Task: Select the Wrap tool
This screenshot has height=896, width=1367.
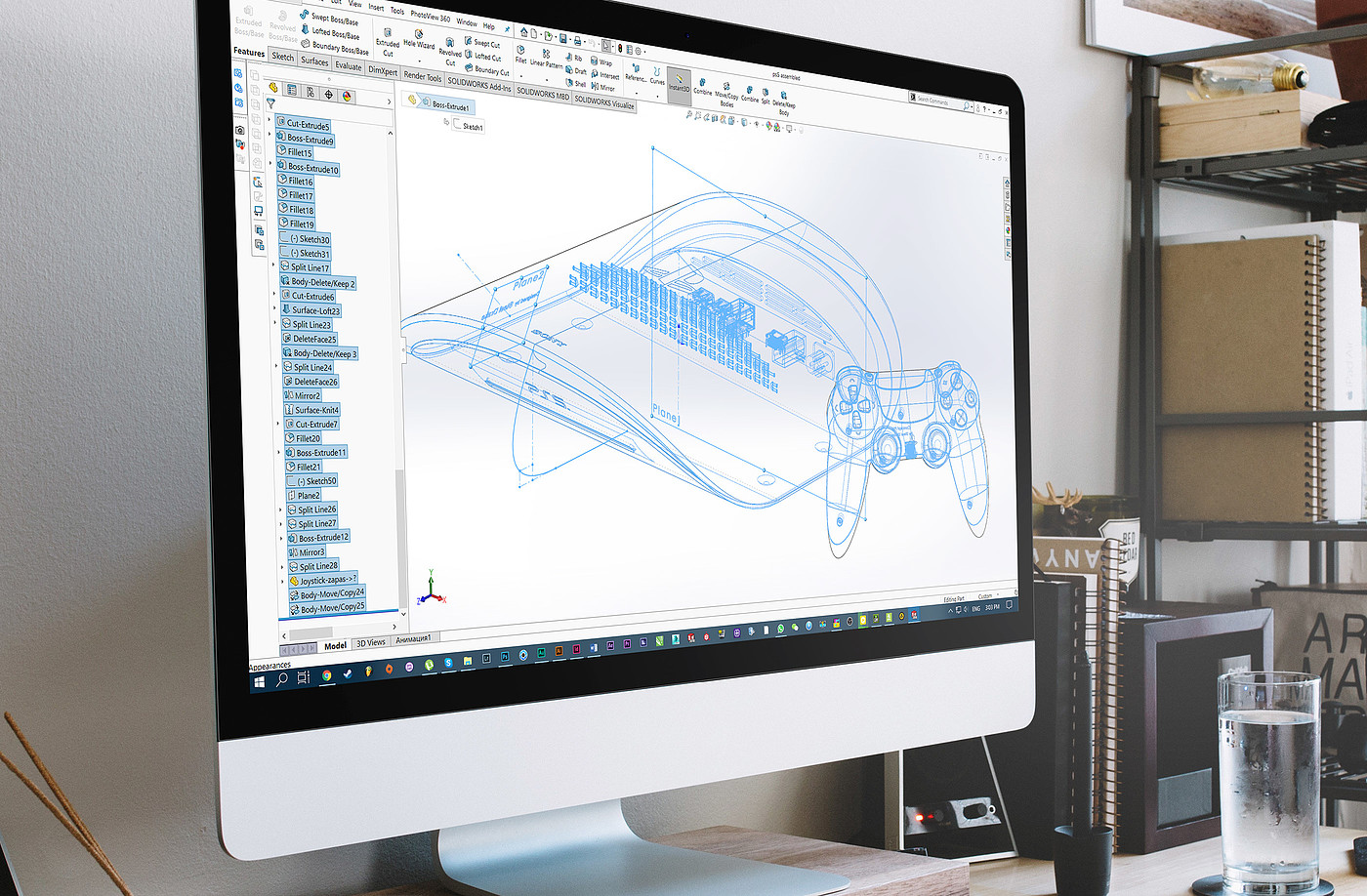Action: 601,61
